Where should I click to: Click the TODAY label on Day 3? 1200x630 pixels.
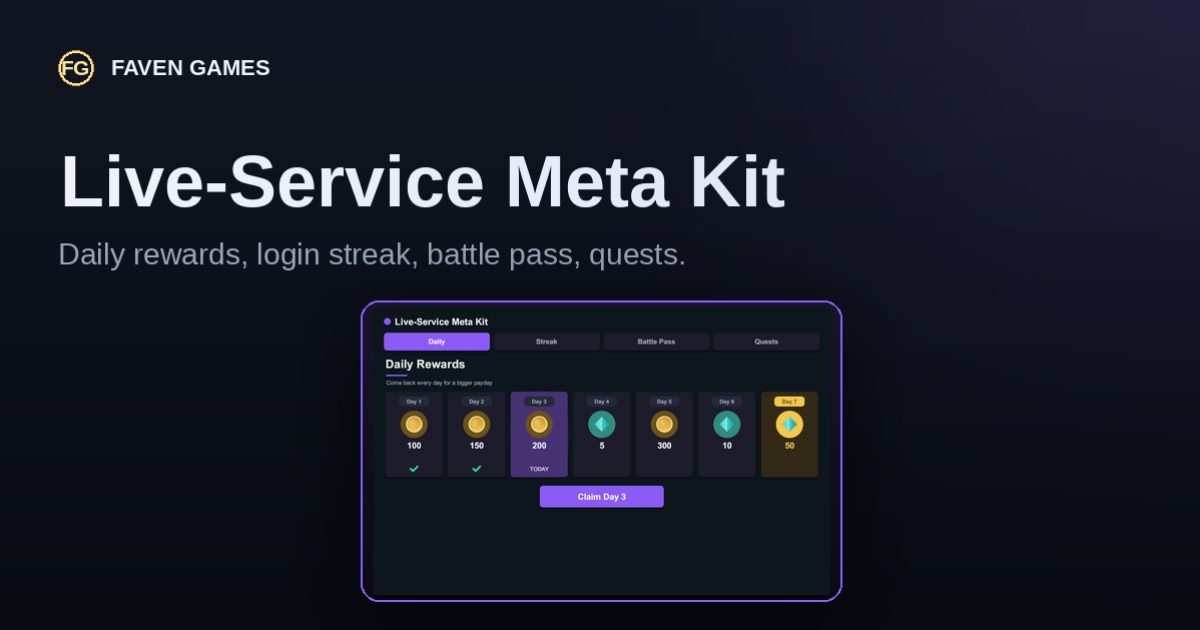click(539, 469)
